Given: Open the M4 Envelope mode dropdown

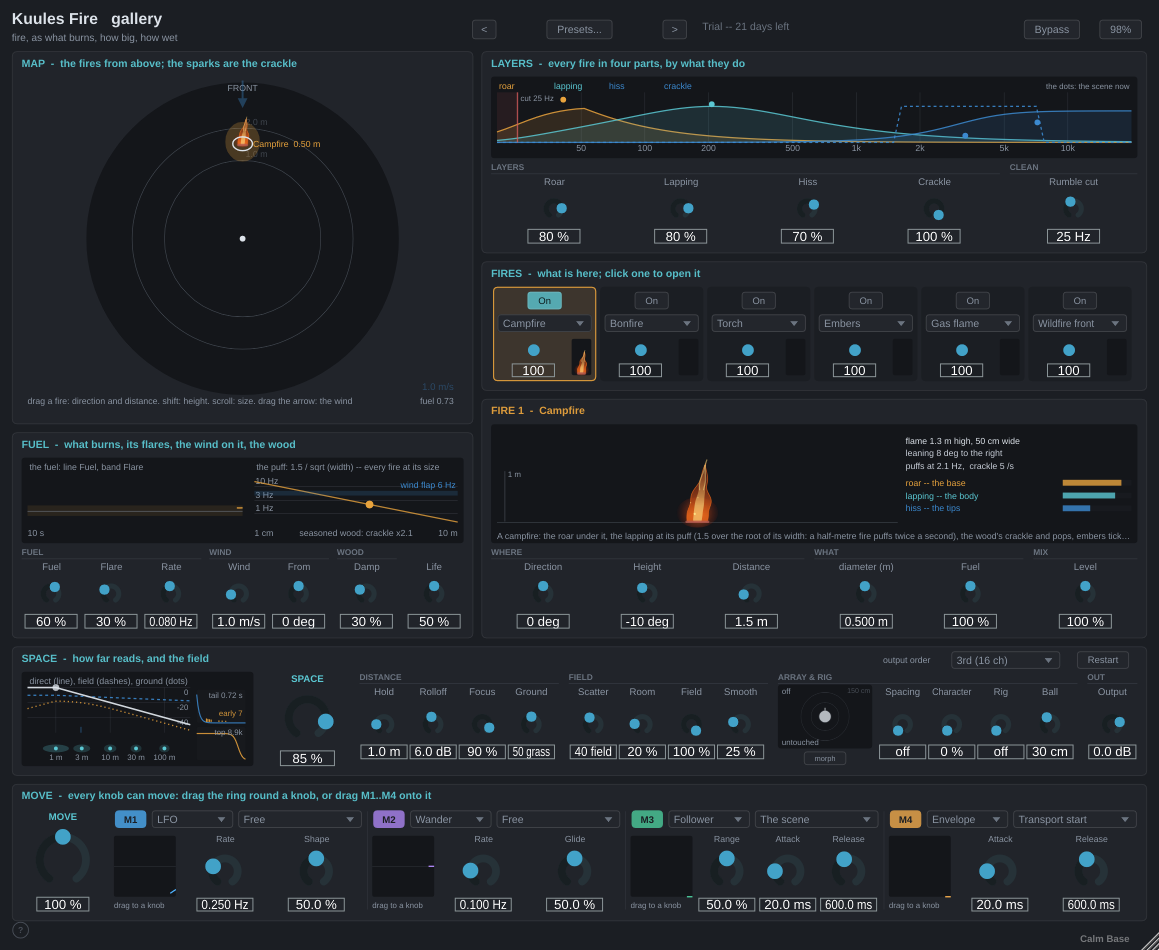Looking at the screenshot, I should pos(968,819).
